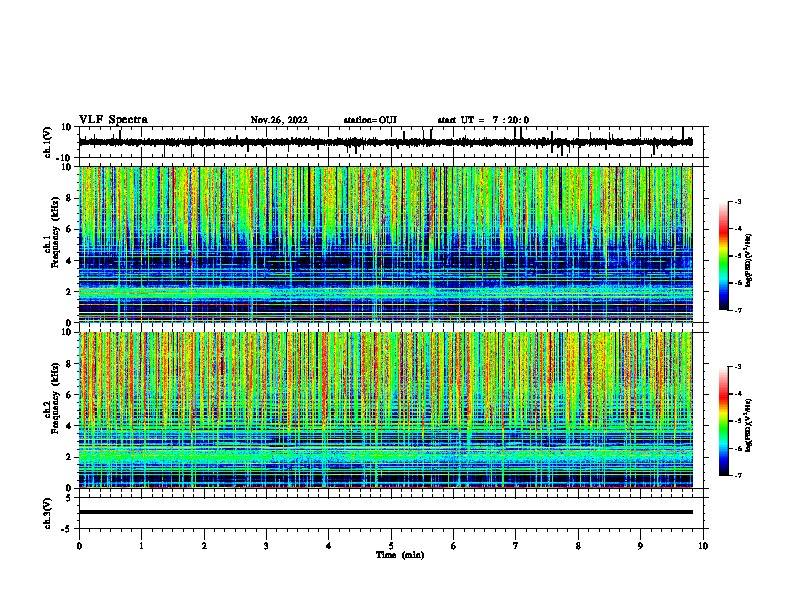Click the 'ch.3(V)' axis label
The height and width of the screenshot is (612, 792).
pos(48,513)
